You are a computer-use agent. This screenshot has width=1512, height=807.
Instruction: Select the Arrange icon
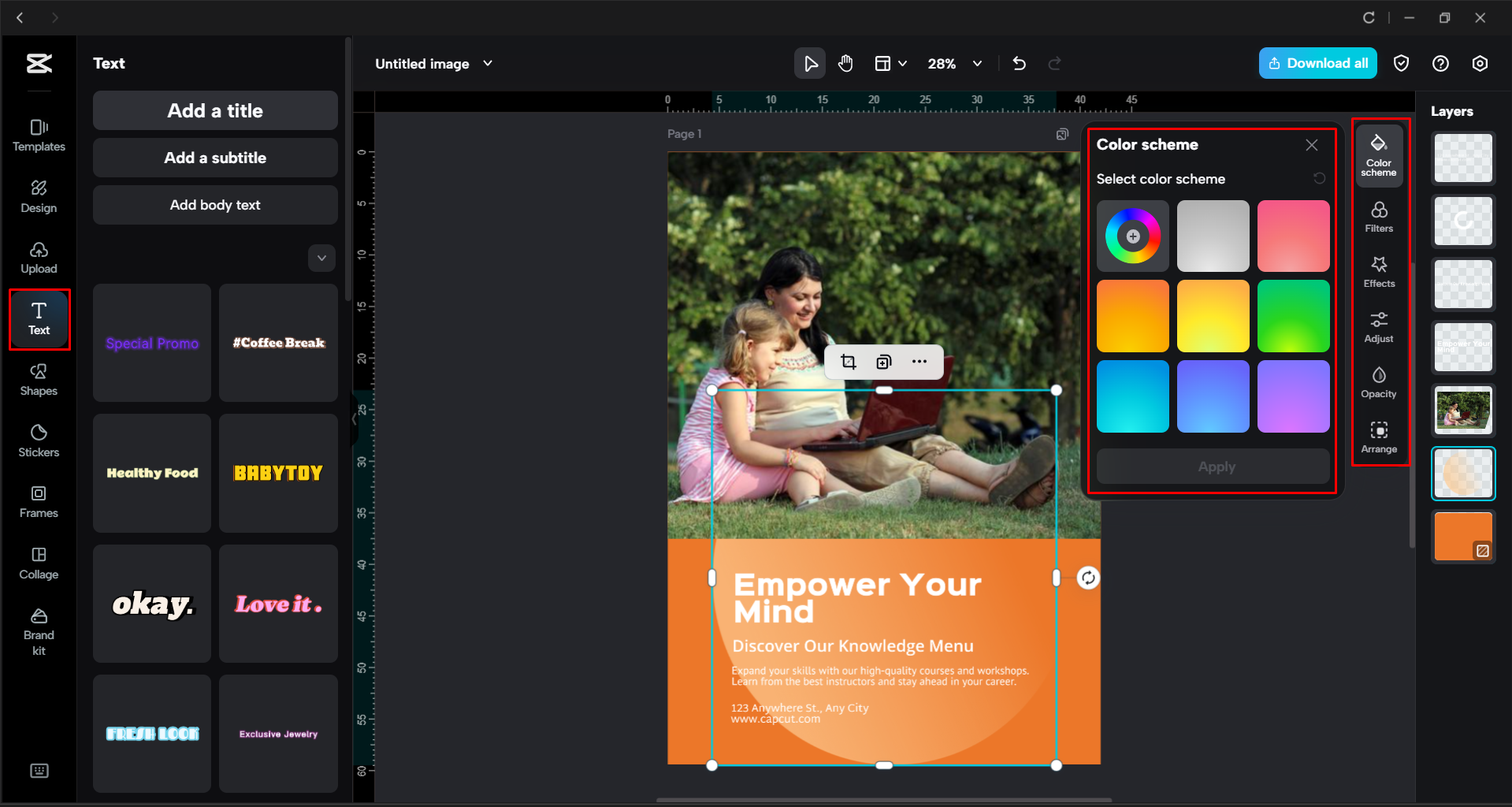pyautogui.click(x=1379, y=437)
